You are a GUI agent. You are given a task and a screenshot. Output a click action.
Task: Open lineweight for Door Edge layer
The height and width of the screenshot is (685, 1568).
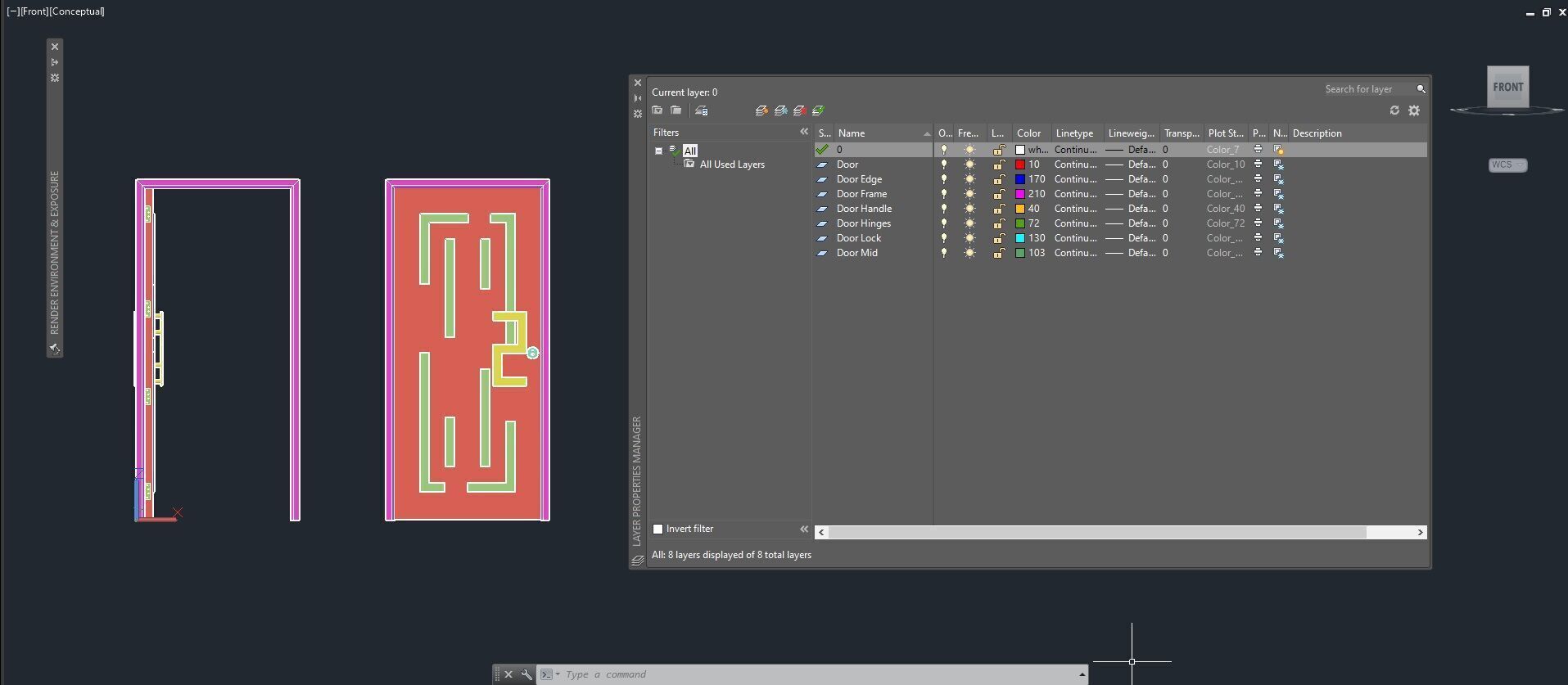click(1130, 179)
